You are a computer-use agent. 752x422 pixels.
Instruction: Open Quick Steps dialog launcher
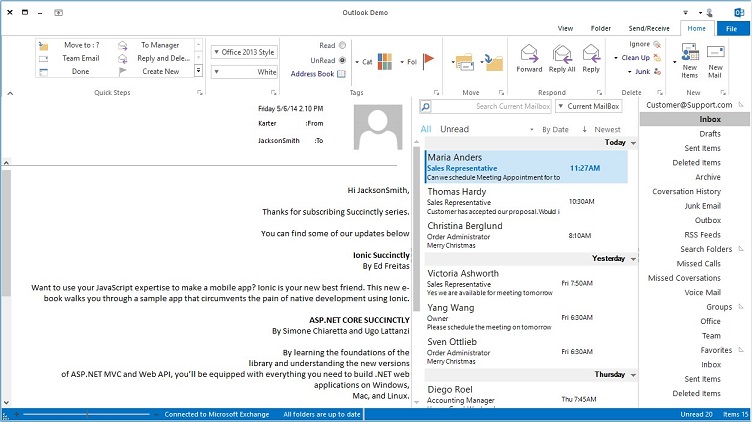[x=200, y=93]
